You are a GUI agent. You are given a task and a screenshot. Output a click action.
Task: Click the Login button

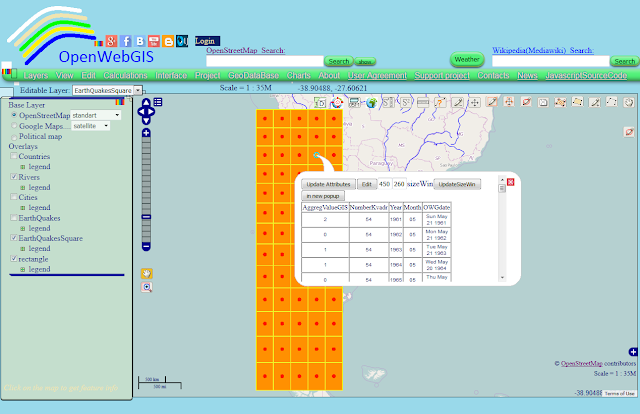207,41
